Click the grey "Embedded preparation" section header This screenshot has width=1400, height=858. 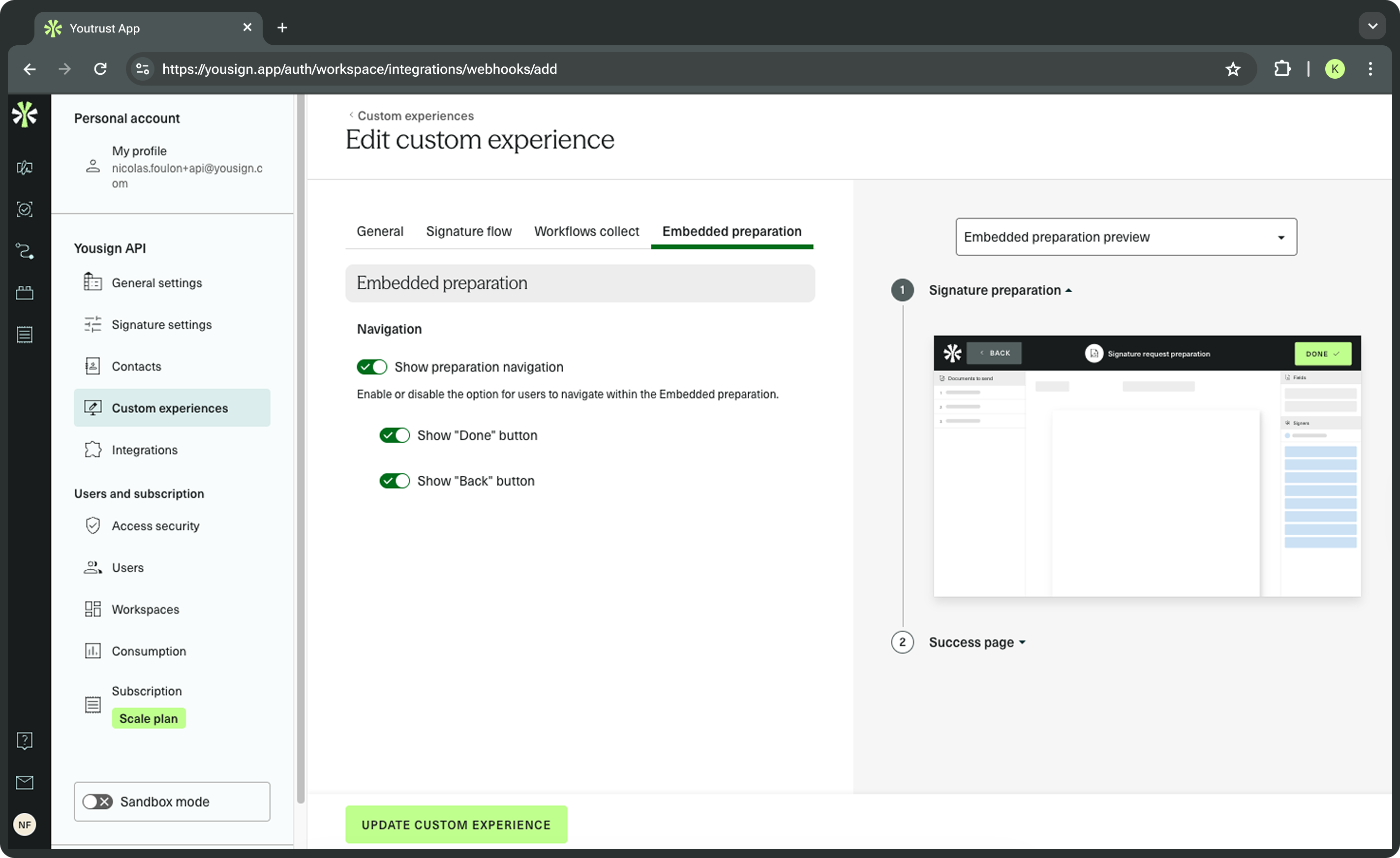[580, 283]
